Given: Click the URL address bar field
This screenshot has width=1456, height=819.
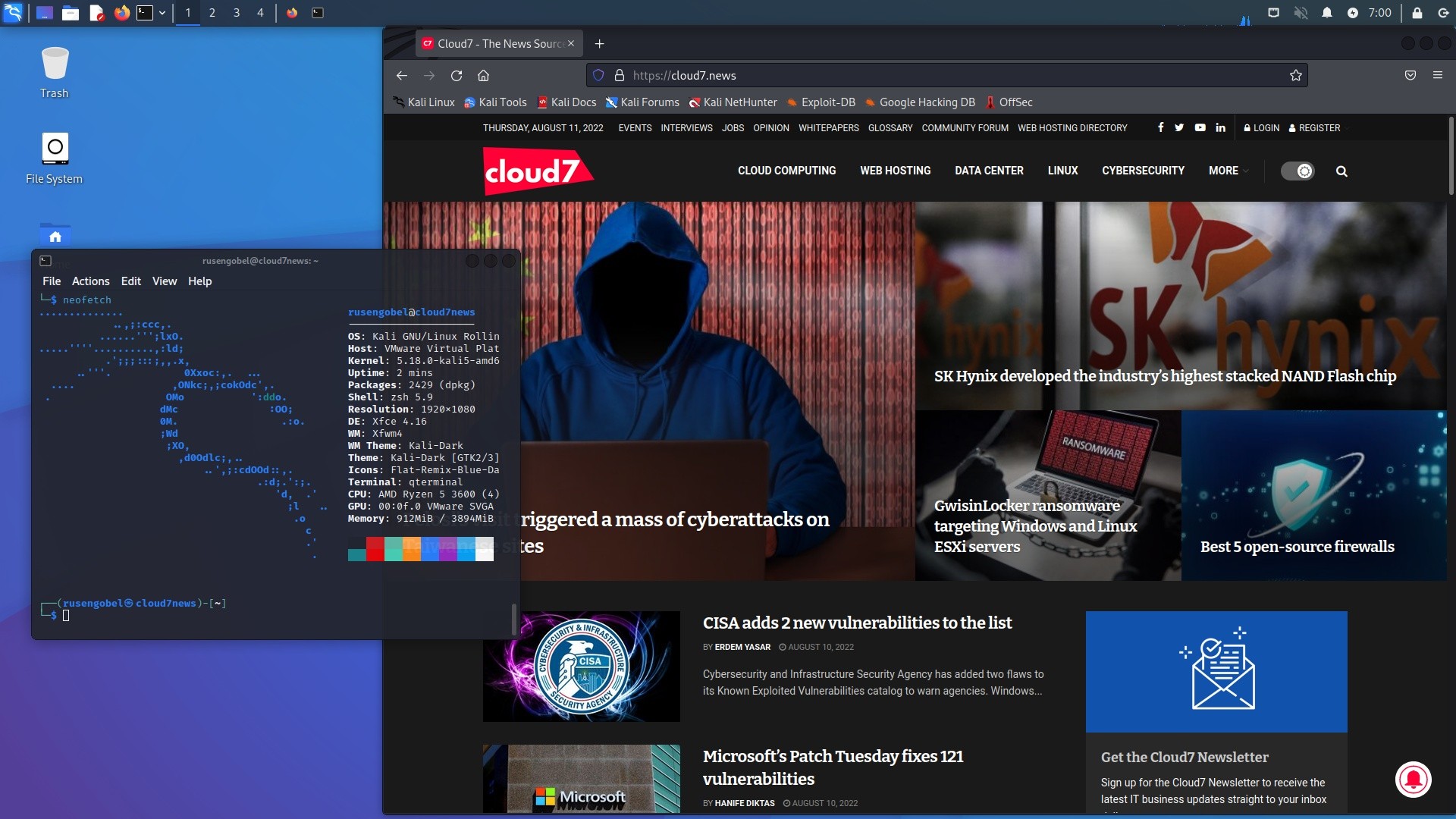Looking at the screenshot, I should point(948,76).
